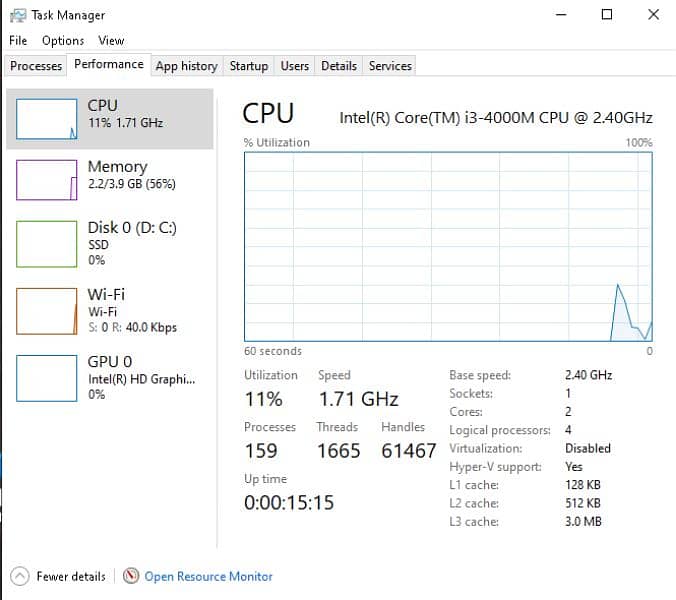The width and height of the screenshot is (676, 600).
Task: Click the Task Manager app icon in title bar
Action: tap(18, 15)
